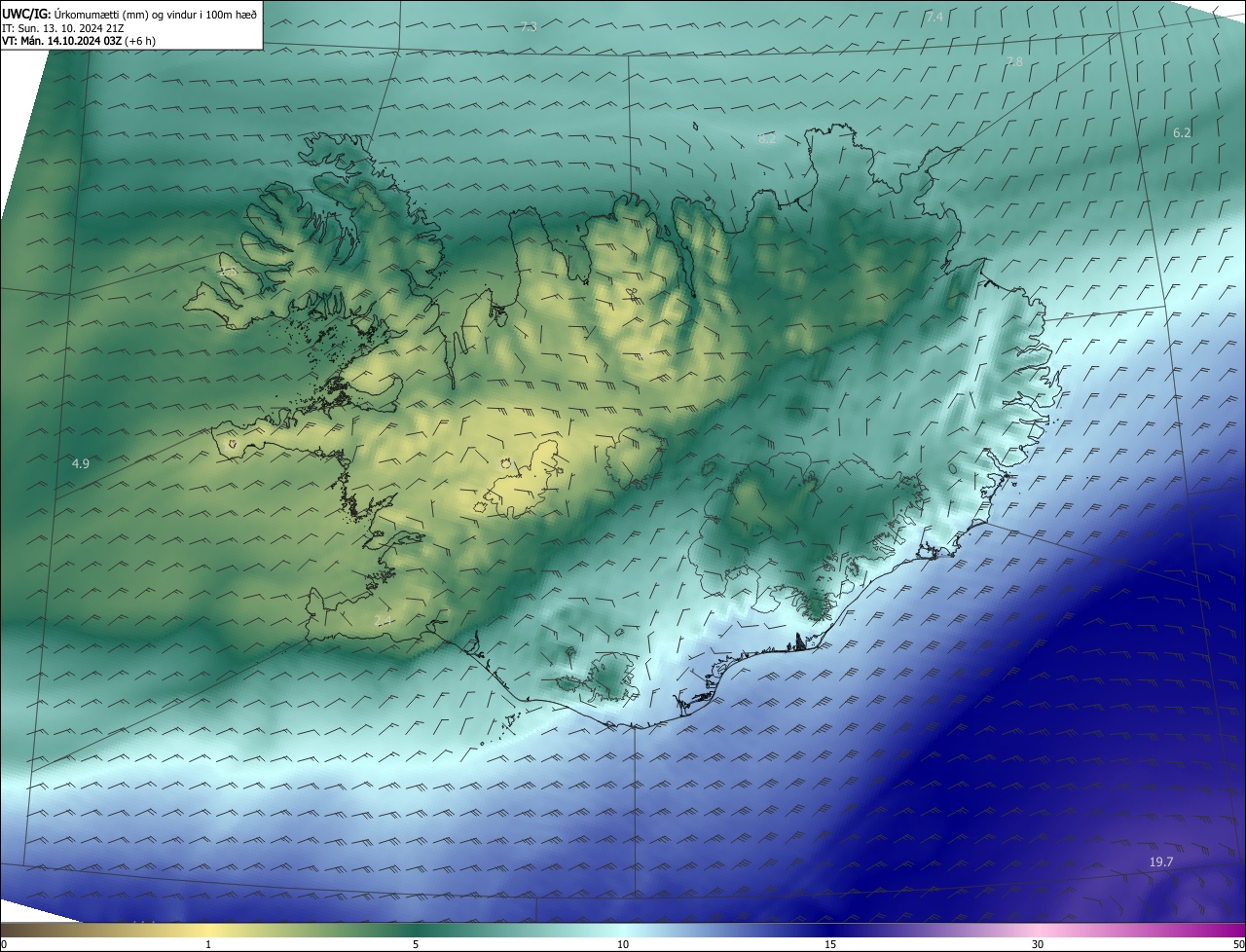Screen dimensions: 1246x952
Task: Click the 4.9 value off the west coast
Action: pyautogui.click(x=81, y=463)
